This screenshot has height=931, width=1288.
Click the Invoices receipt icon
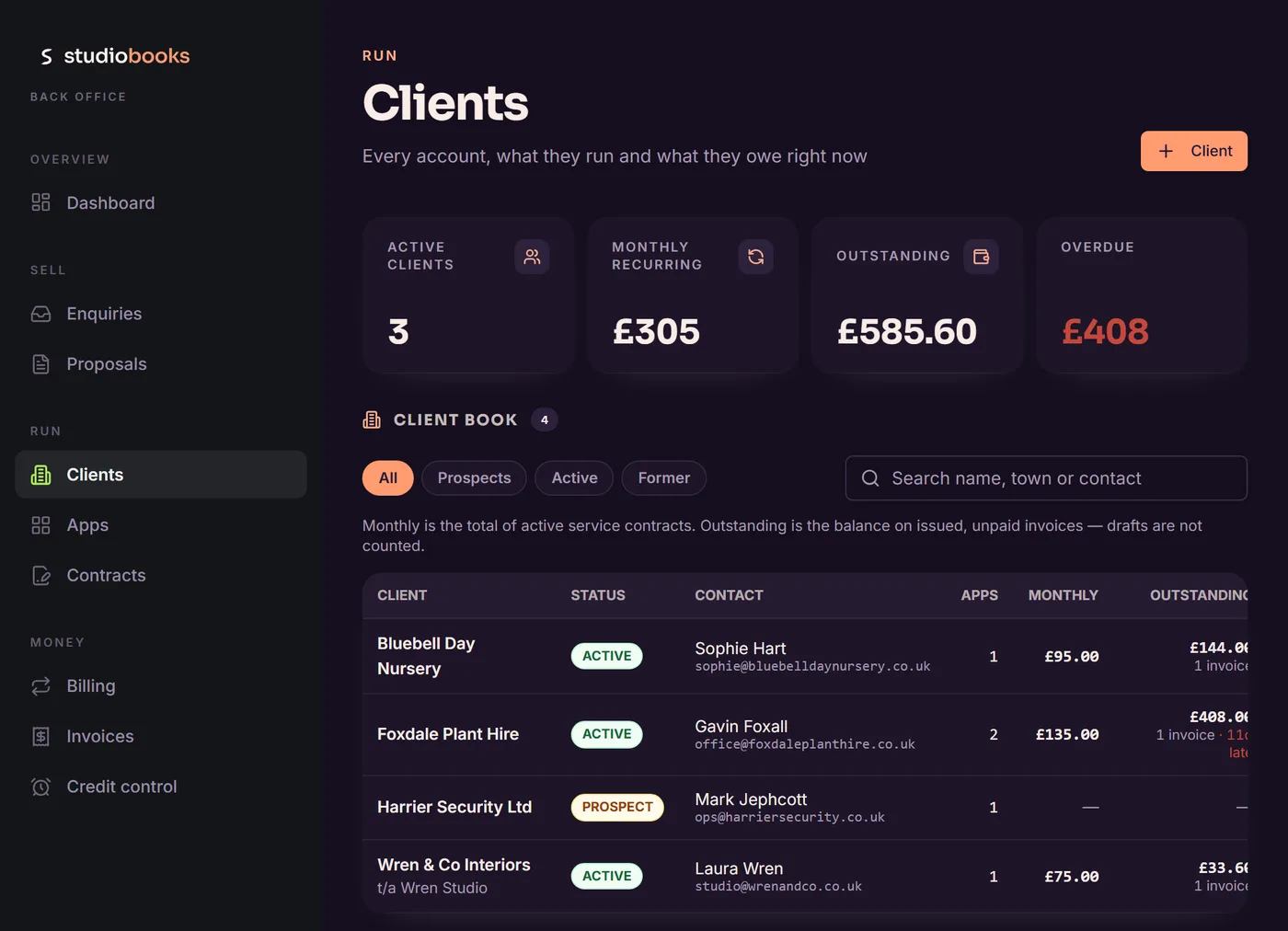[x=40, y=737]
